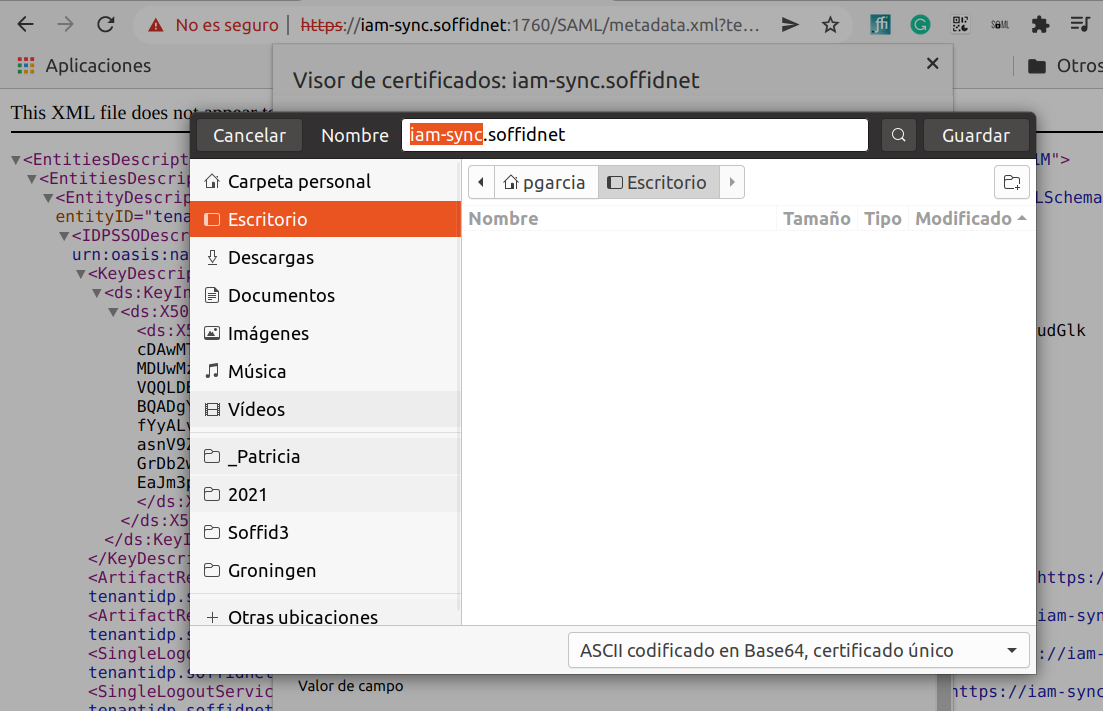Click the browser address bar URL
This screenshot has height=711, width=1103.
coord(530,25)
